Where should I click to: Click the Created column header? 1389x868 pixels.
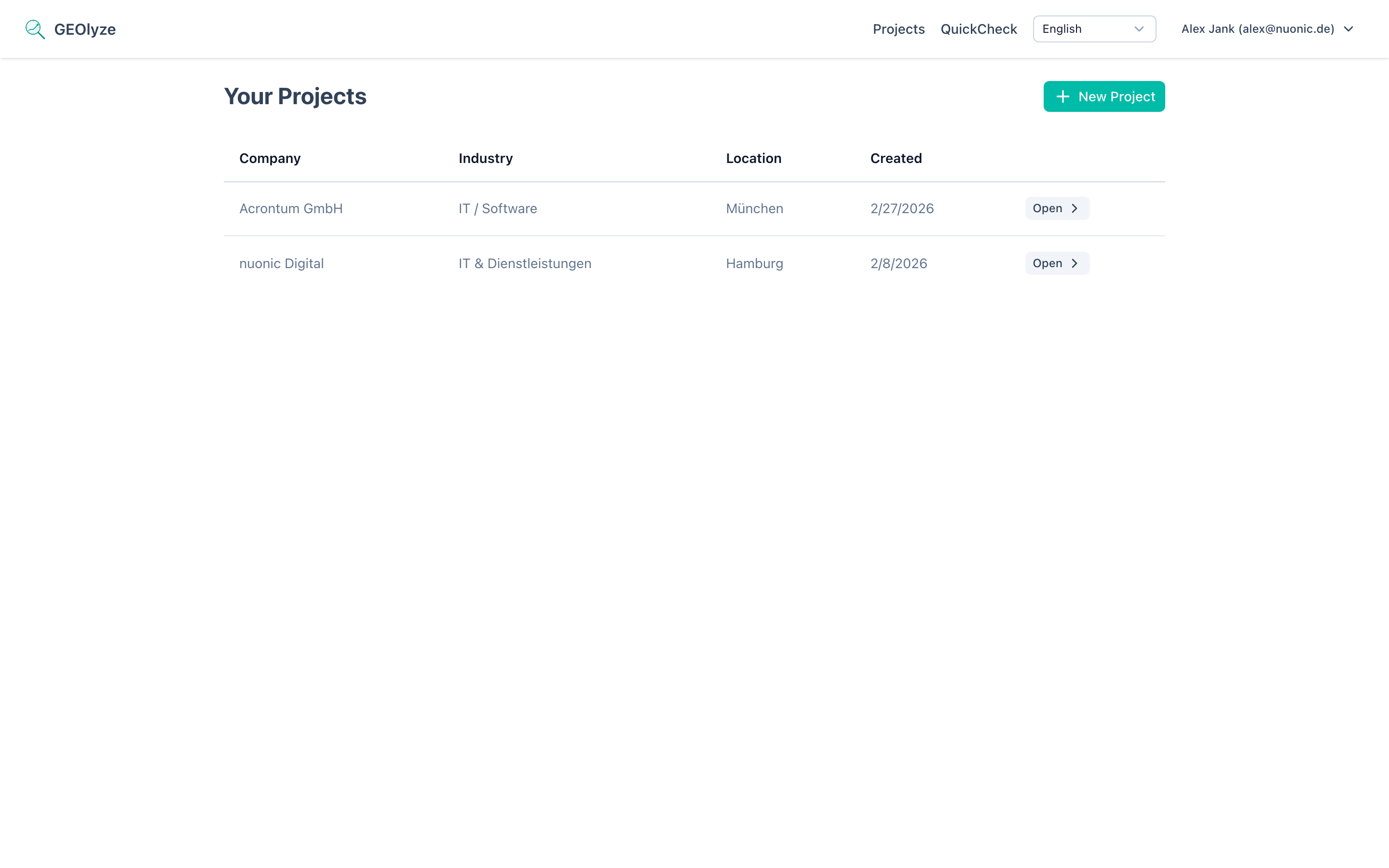896,159
